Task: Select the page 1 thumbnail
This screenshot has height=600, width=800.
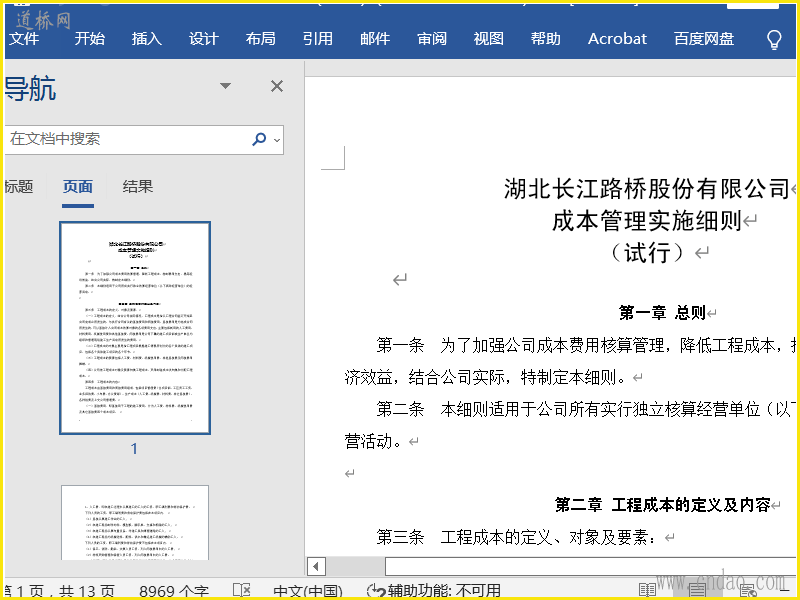Action: [x=135, y=328]
